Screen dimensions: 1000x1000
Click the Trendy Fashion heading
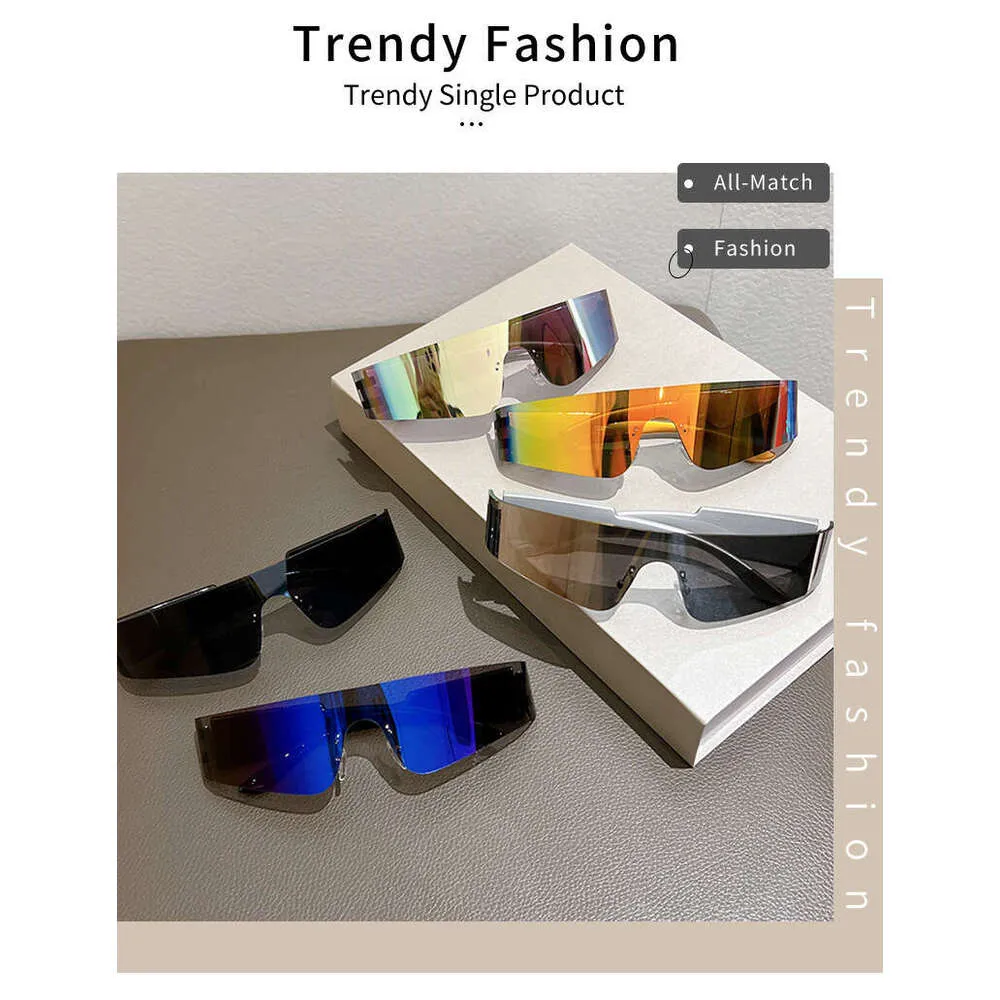(x=485, y=44)
